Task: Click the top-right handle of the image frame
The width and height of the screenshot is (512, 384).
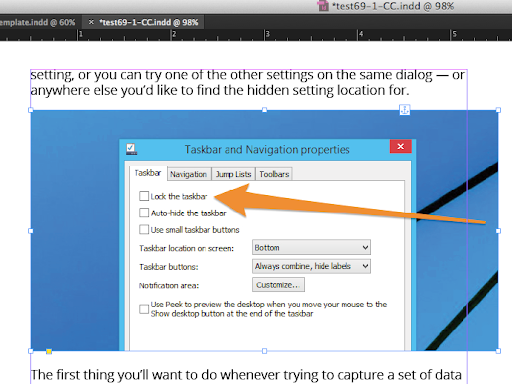Action: click(x=498, y=110)
